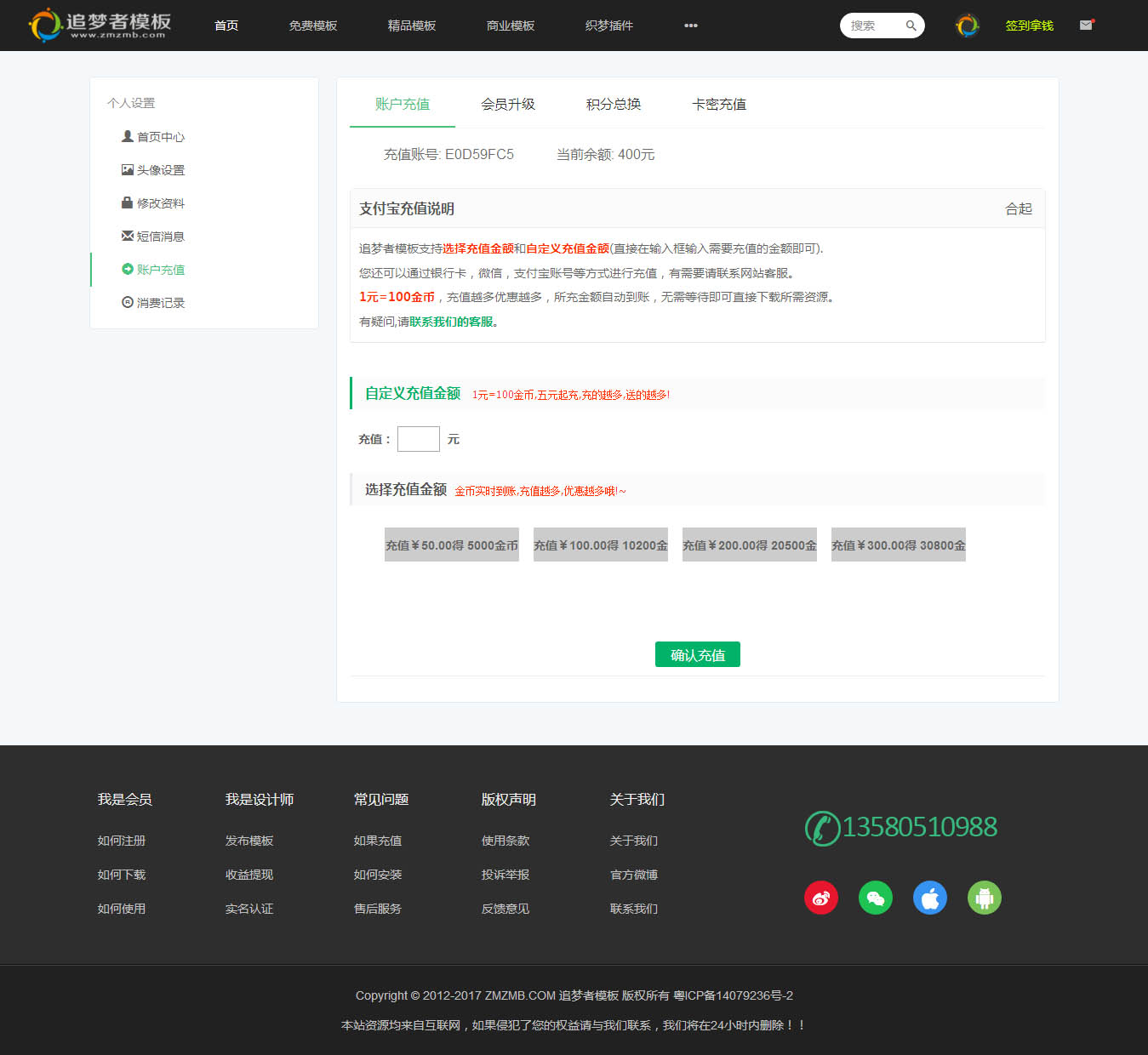The height and width of the screenshot is (1055, 1148).
Task: Open the Weibo social icon
Action: pos(820,898)
